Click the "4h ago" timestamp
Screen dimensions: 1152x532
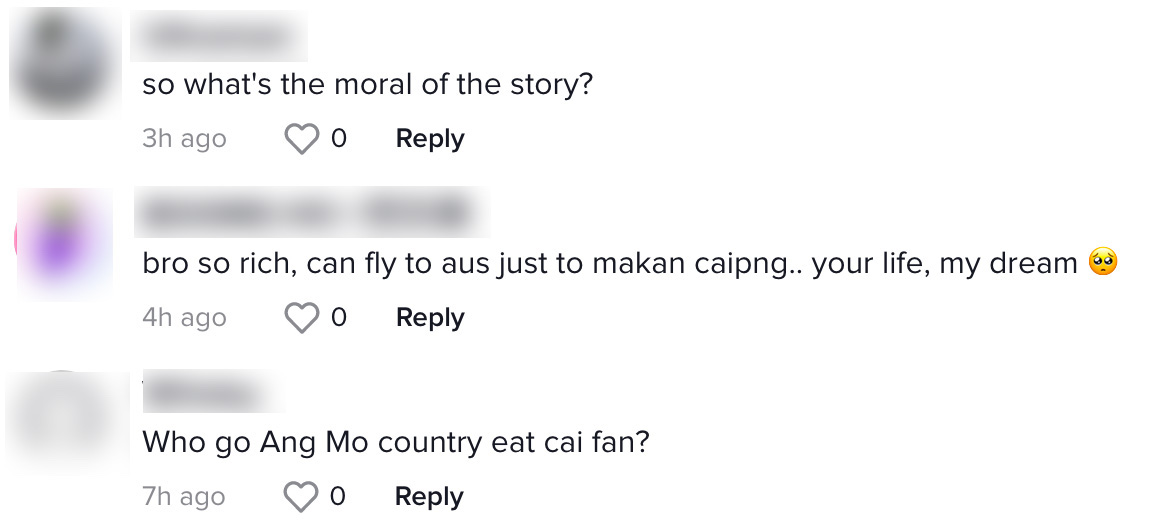(x=184, y=318)
